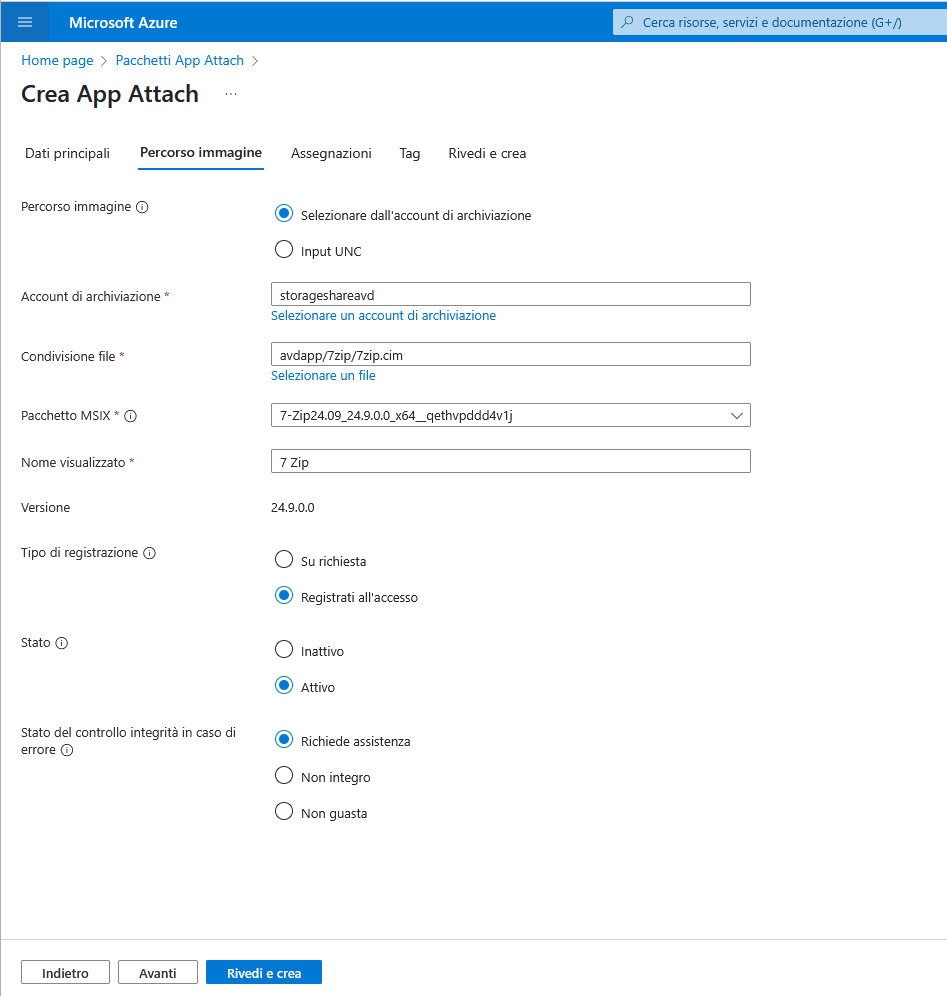Image resolution: width=947 pixels, height=996 pixels.
Task: Switch to 'Rivedi e crea' tab
Action: (487, 154)
